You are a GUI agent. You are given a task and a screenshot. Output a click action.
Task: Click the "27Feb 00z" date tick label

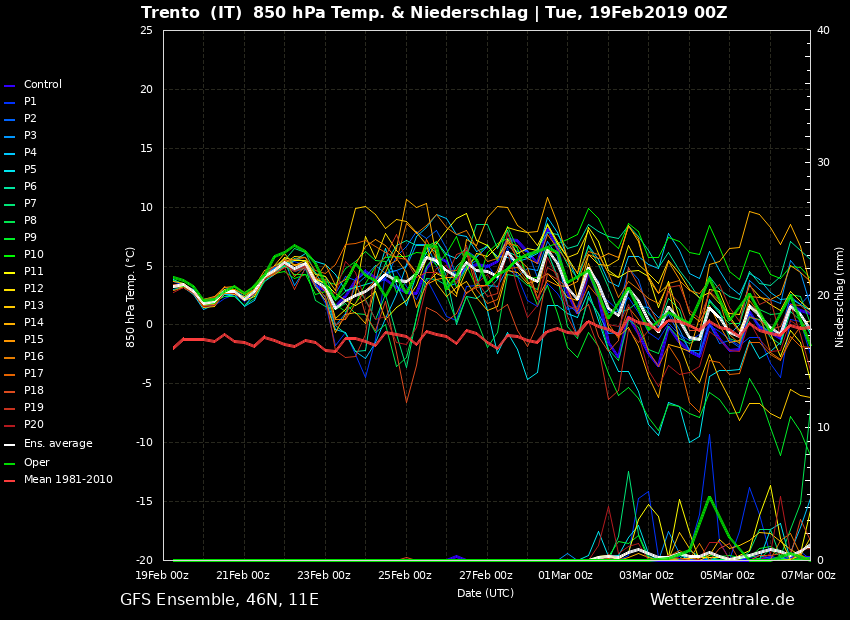point(486,576)
